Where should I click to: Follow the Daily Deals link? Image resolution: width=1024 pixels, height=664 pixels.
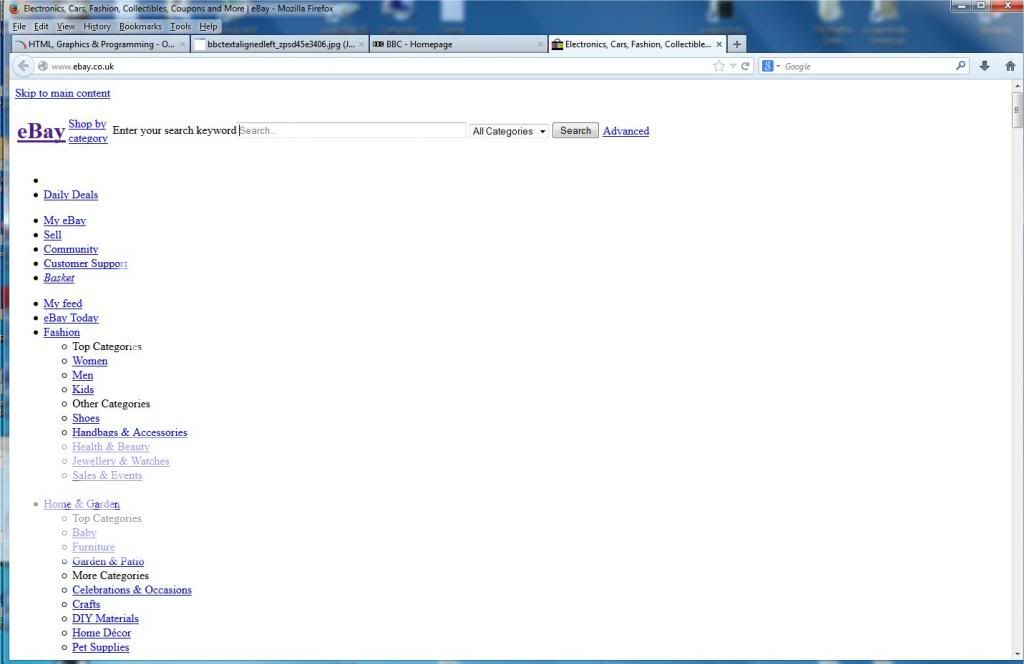(x=70, y=195)
